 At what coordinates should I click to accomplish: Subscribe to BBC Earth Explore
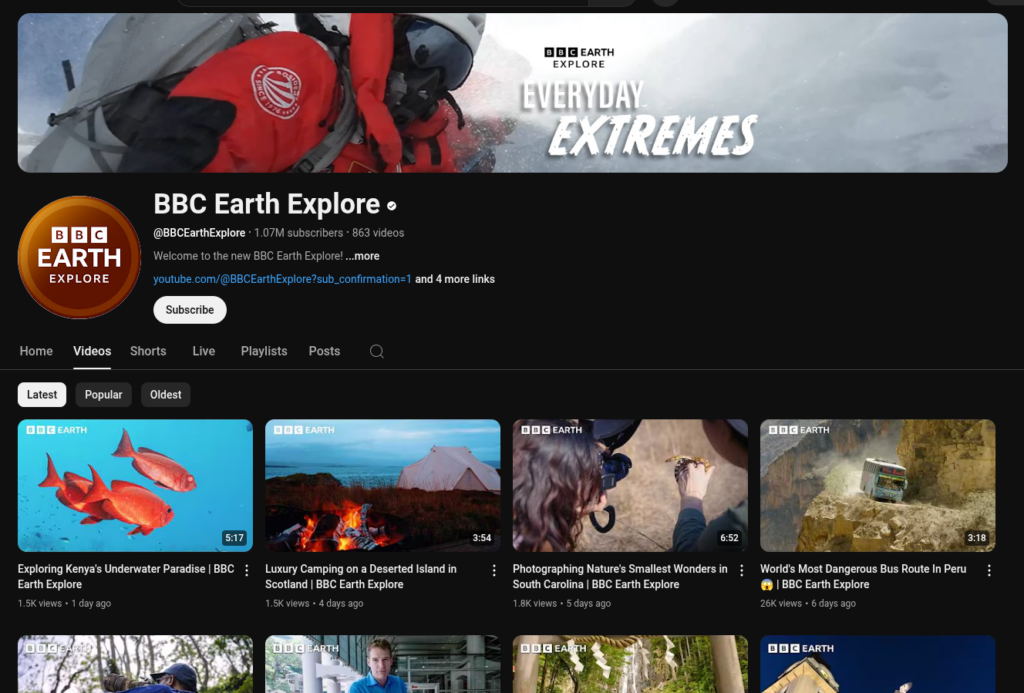[x=190, y=310]
